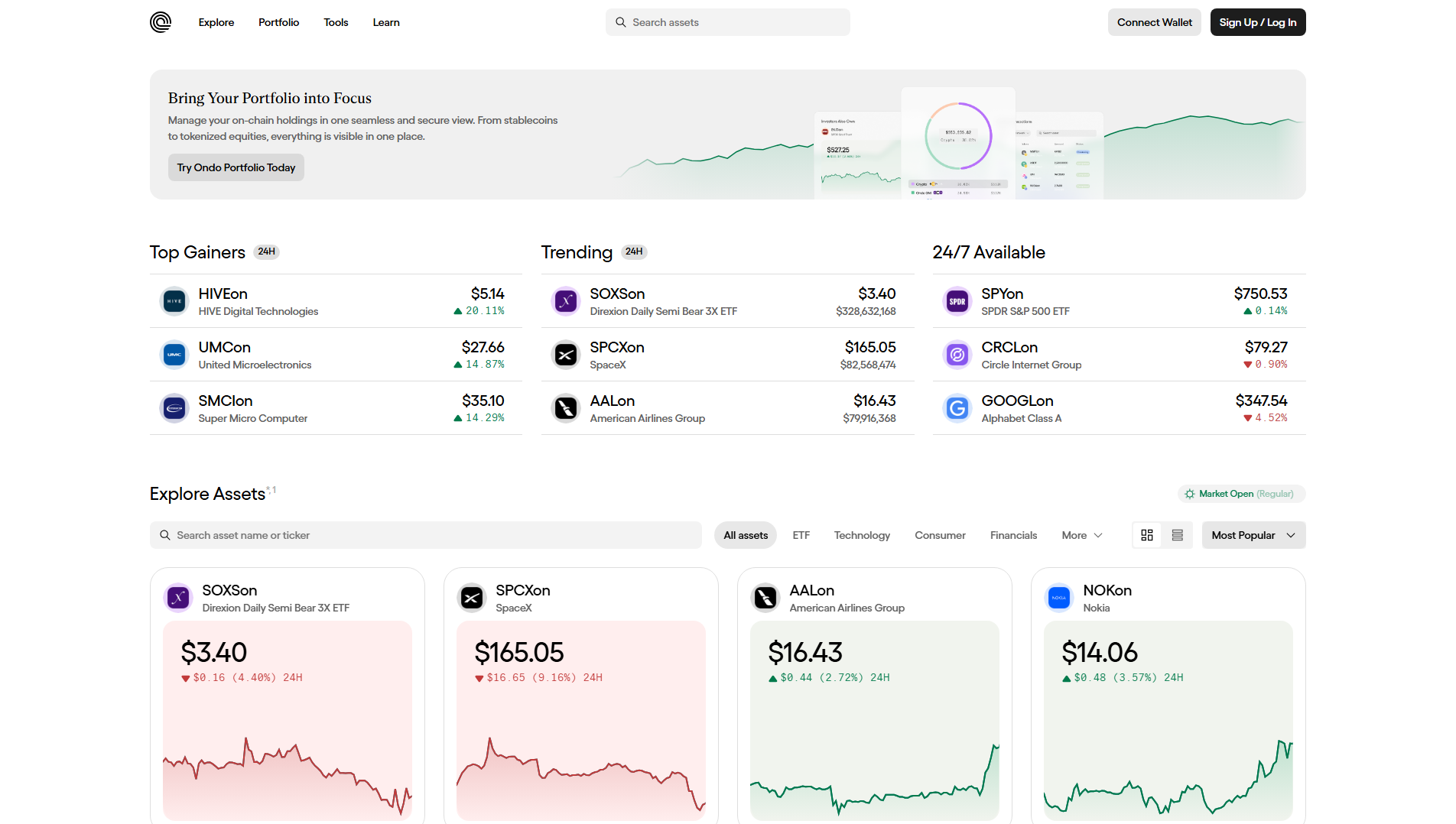Click the SOXSon icon in Trending list
This screenshot has height=824, width=1456.
[566, 301]
